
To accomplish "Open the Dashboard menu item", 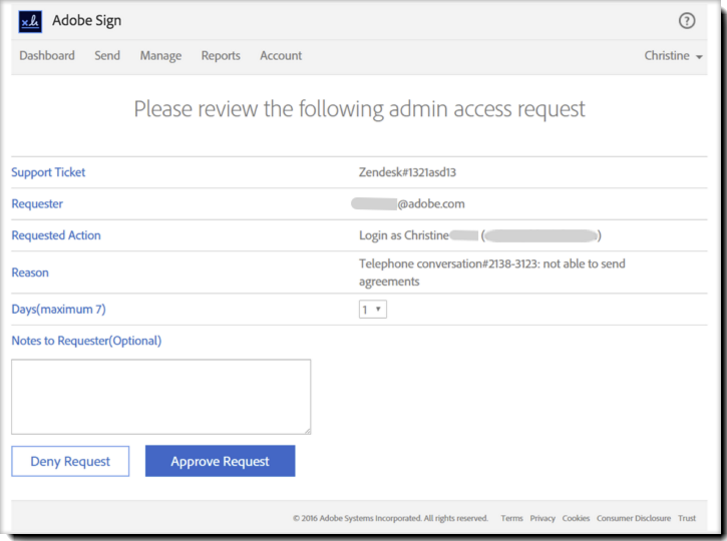I will click(x=47, y=56).
